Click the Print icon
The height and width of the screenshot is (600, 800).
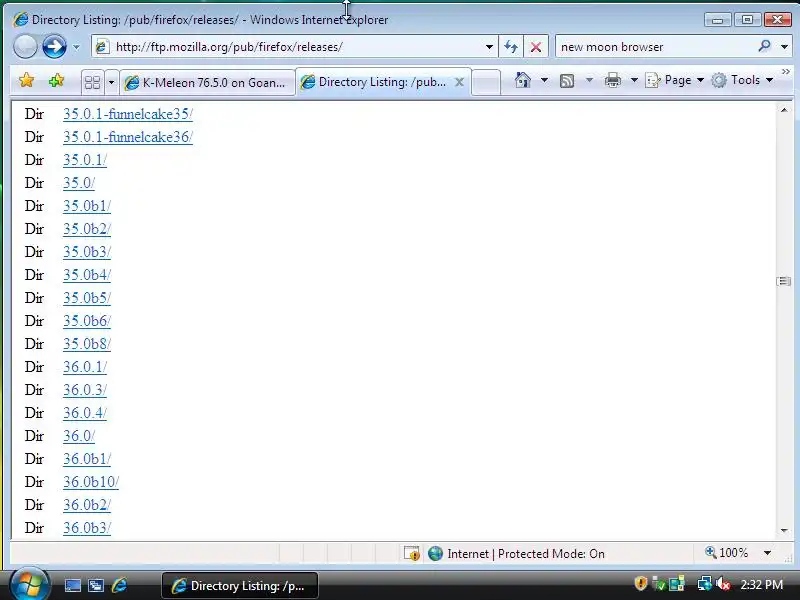pyautogui.click(x=613, y=80)
